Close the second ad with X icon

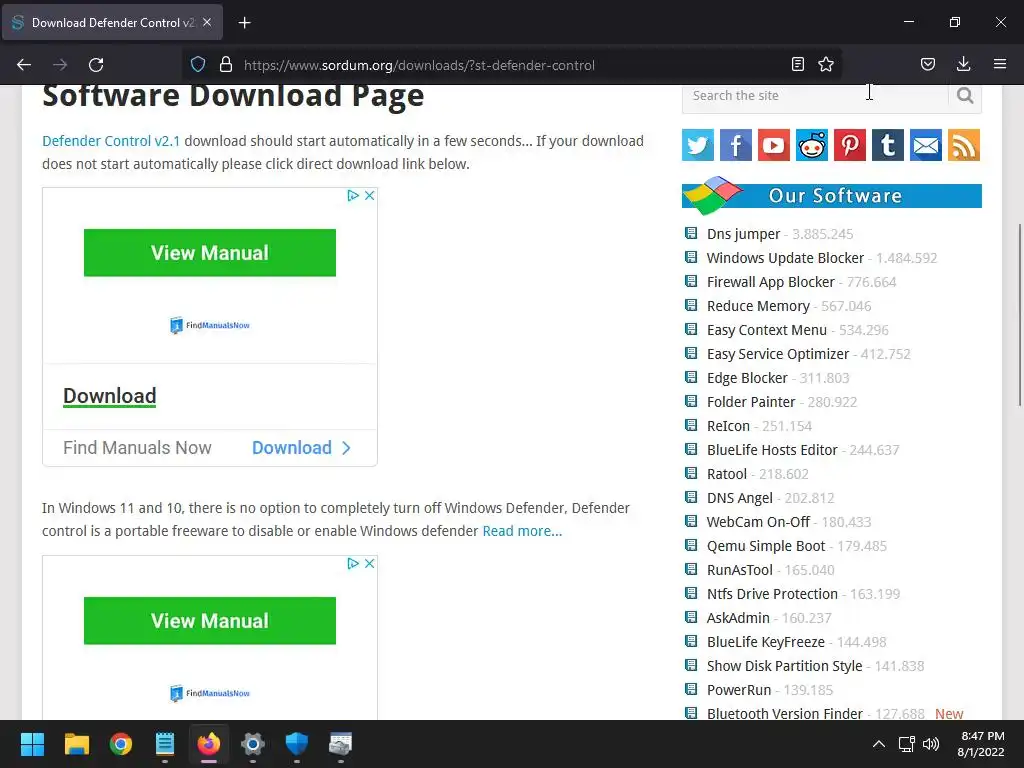pyautogui.click(x=370, y=563)
